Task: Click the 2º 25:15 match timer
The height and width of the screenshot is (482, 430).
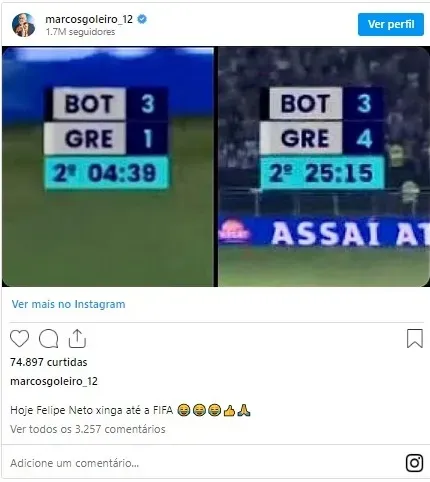Action: (322, 173)
